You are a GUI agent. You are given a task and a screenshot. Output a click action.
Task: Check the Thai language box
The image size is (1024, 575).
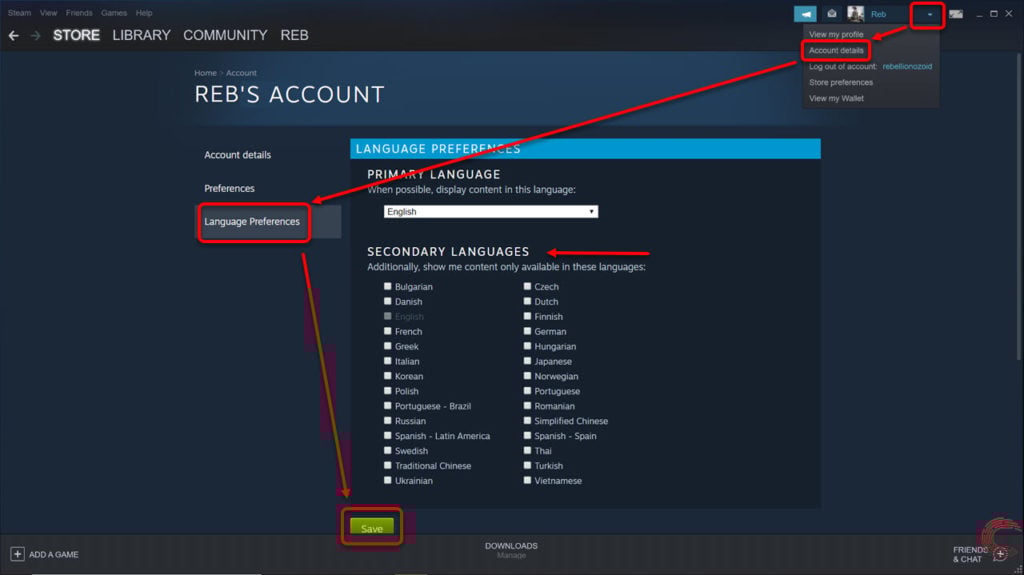click(527, 450)
